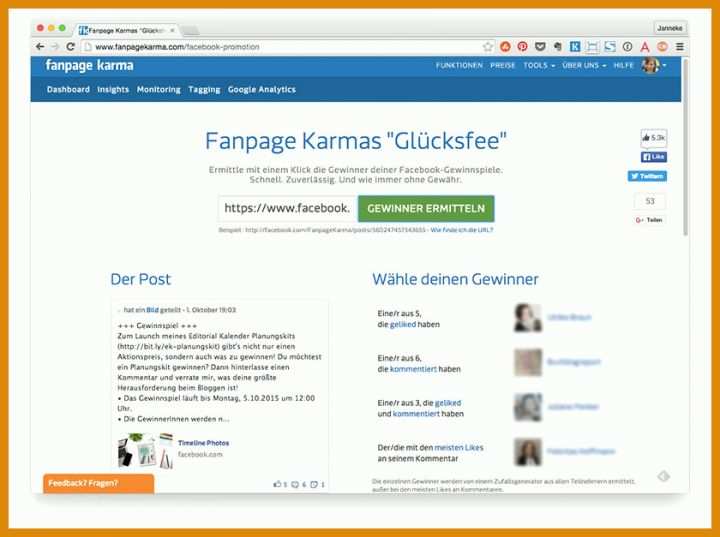Click the 'meisten Likes' link
This screenshot has width=720, height=537.
tap(459, 448)
